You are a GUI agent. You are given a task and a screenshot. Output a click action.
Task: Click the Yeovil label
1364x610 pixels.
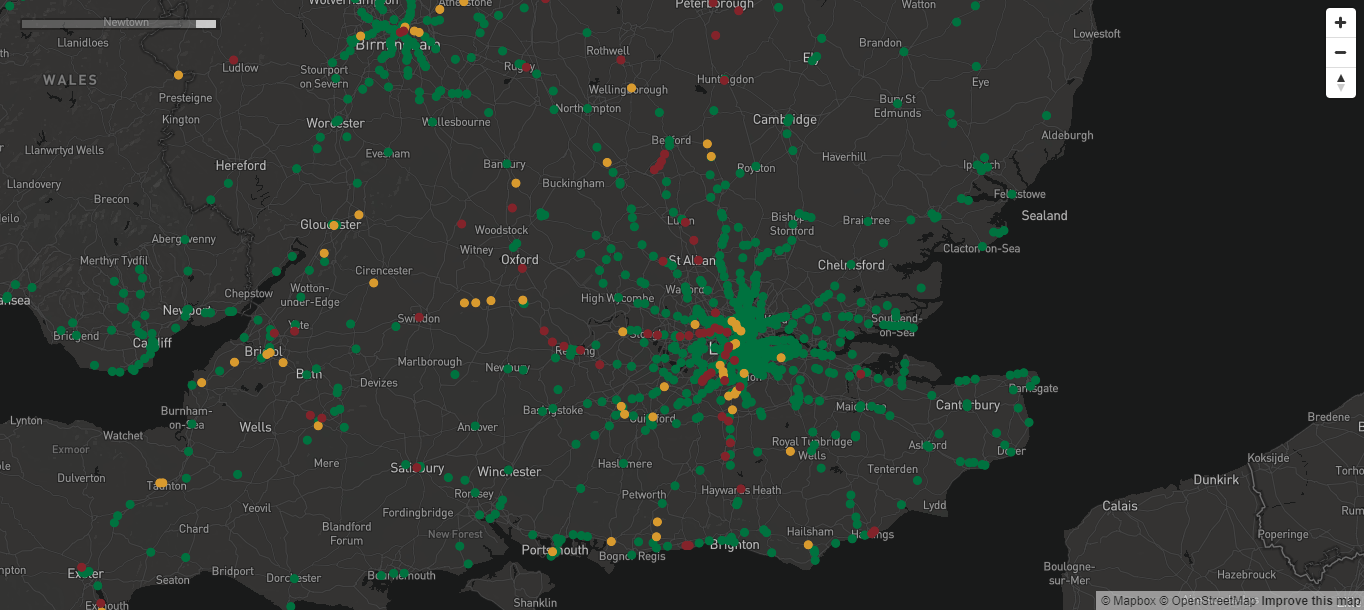[256, 508]
